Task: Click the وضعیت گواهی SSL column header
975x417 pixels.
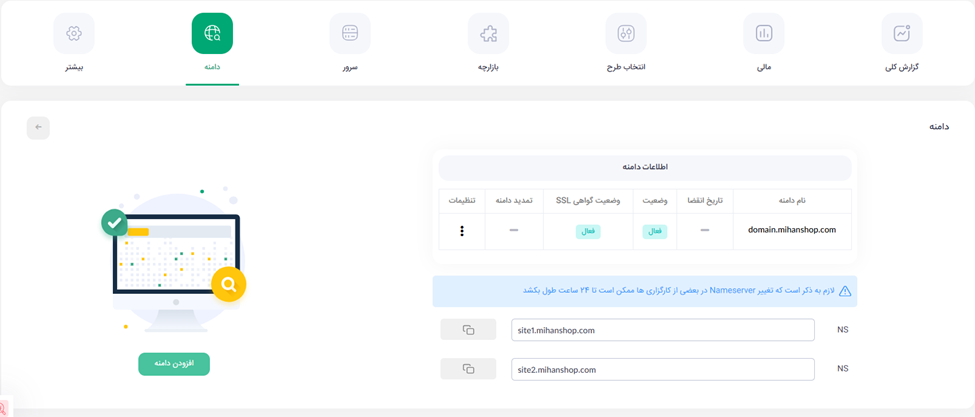Action: click(x=588, y=201)
